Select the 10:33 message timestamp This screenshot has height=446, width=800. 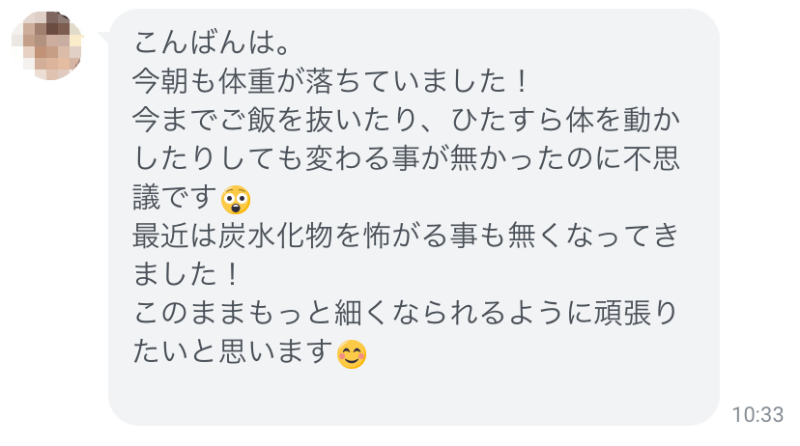[757, 414]
